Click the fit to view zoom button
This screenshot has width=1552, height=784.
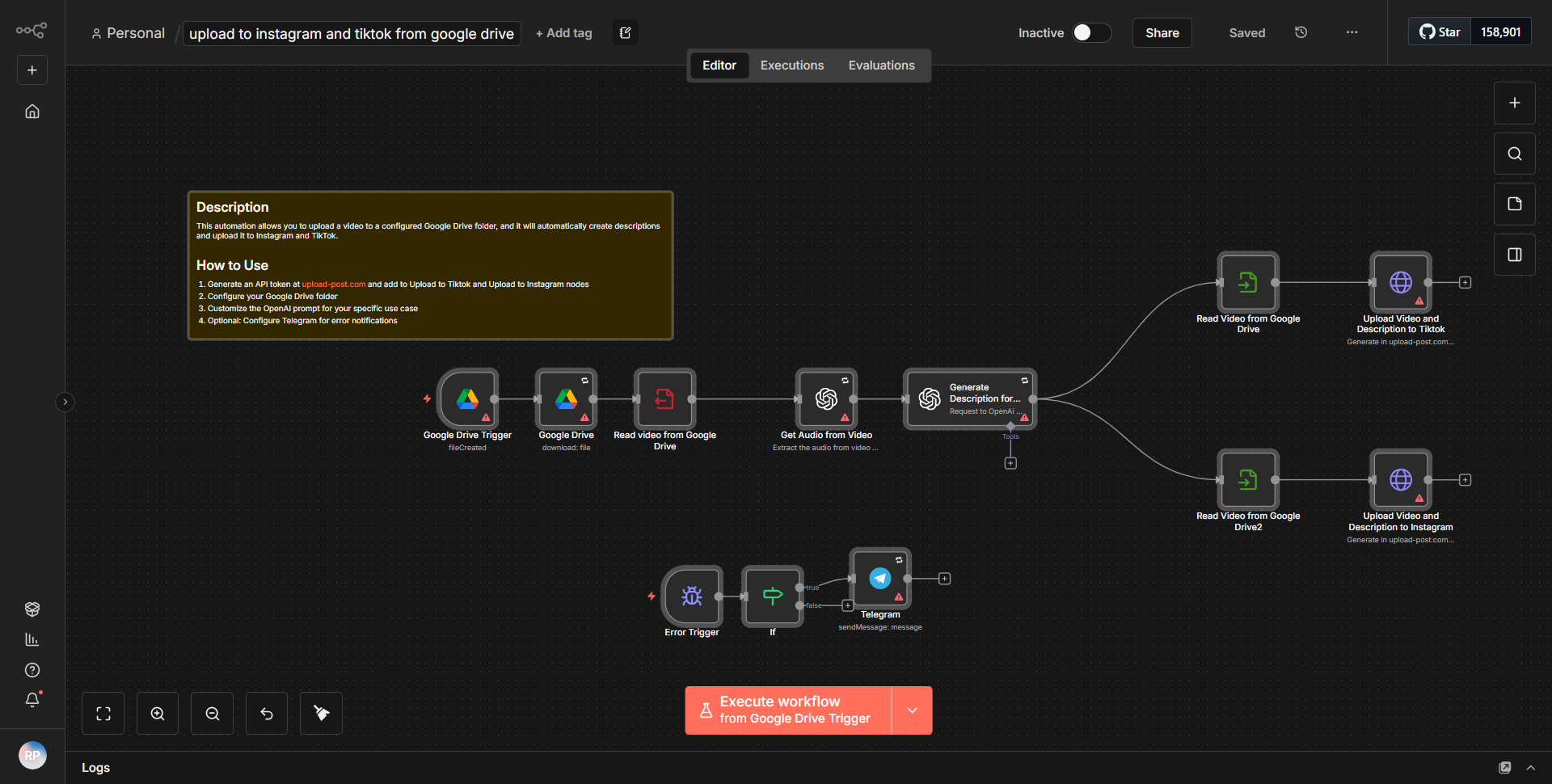point(103,714)
